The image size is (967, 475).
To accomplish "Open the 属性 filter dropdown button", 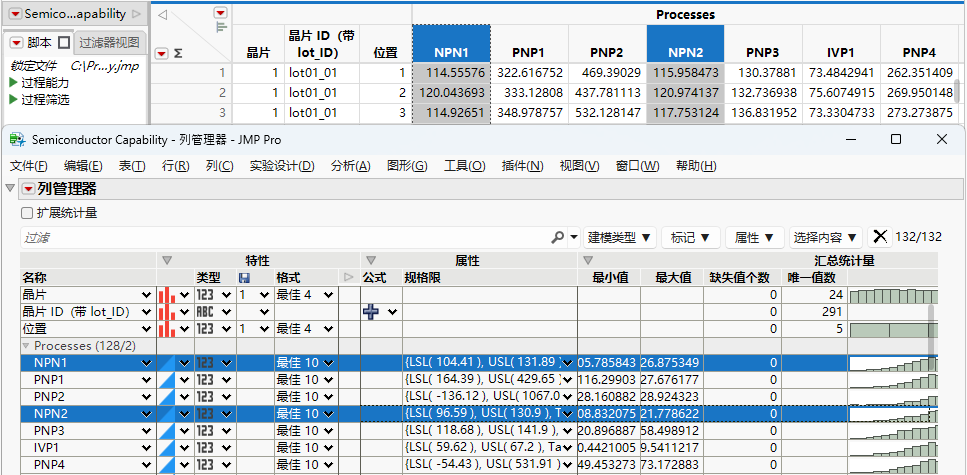I will (x=754, y=237).
